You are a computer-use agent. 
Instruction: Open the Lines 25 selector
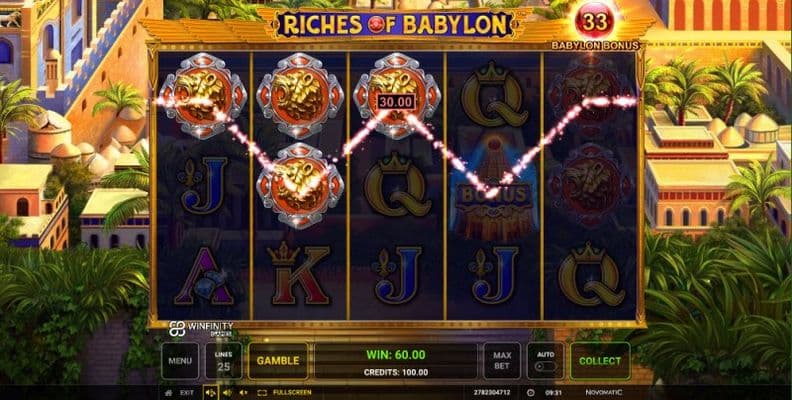tap(223, 361)
